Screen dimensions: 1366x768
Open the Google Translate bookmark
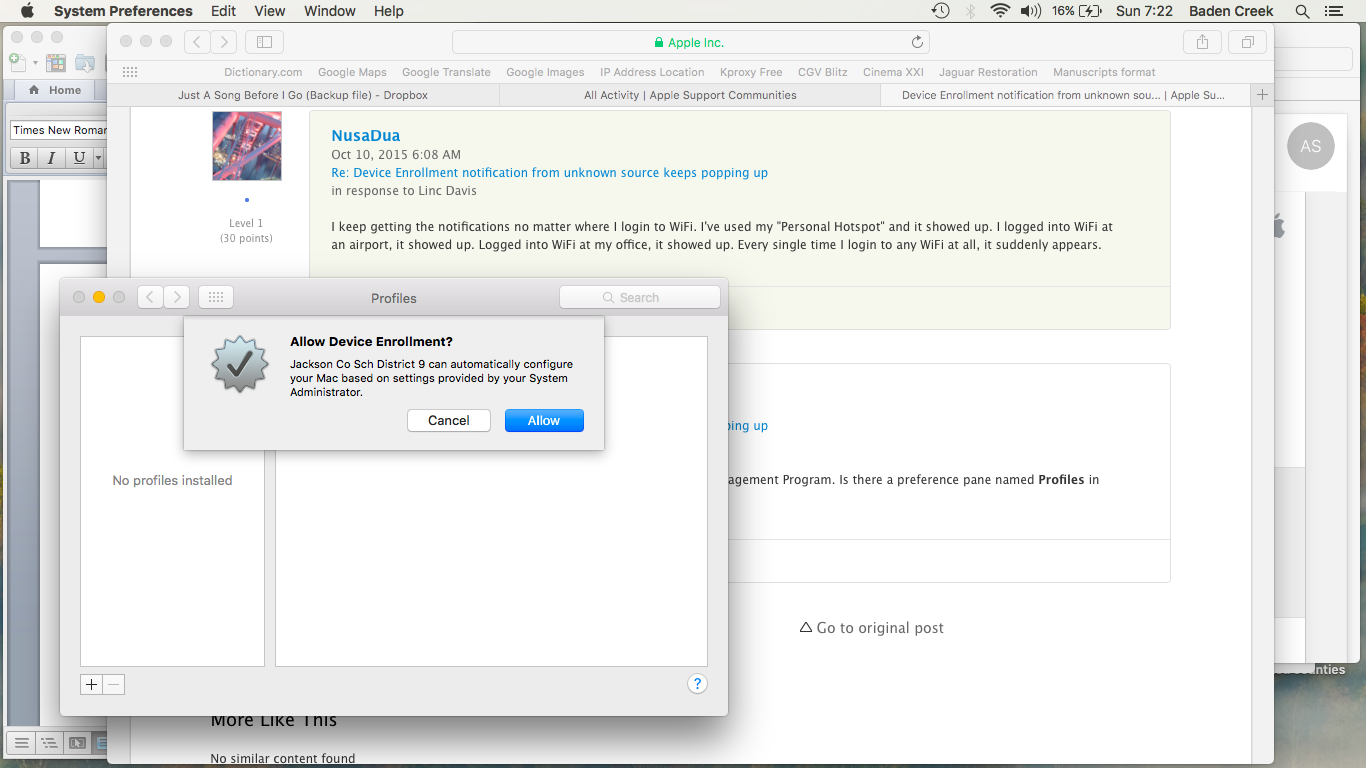click(446, 72)
